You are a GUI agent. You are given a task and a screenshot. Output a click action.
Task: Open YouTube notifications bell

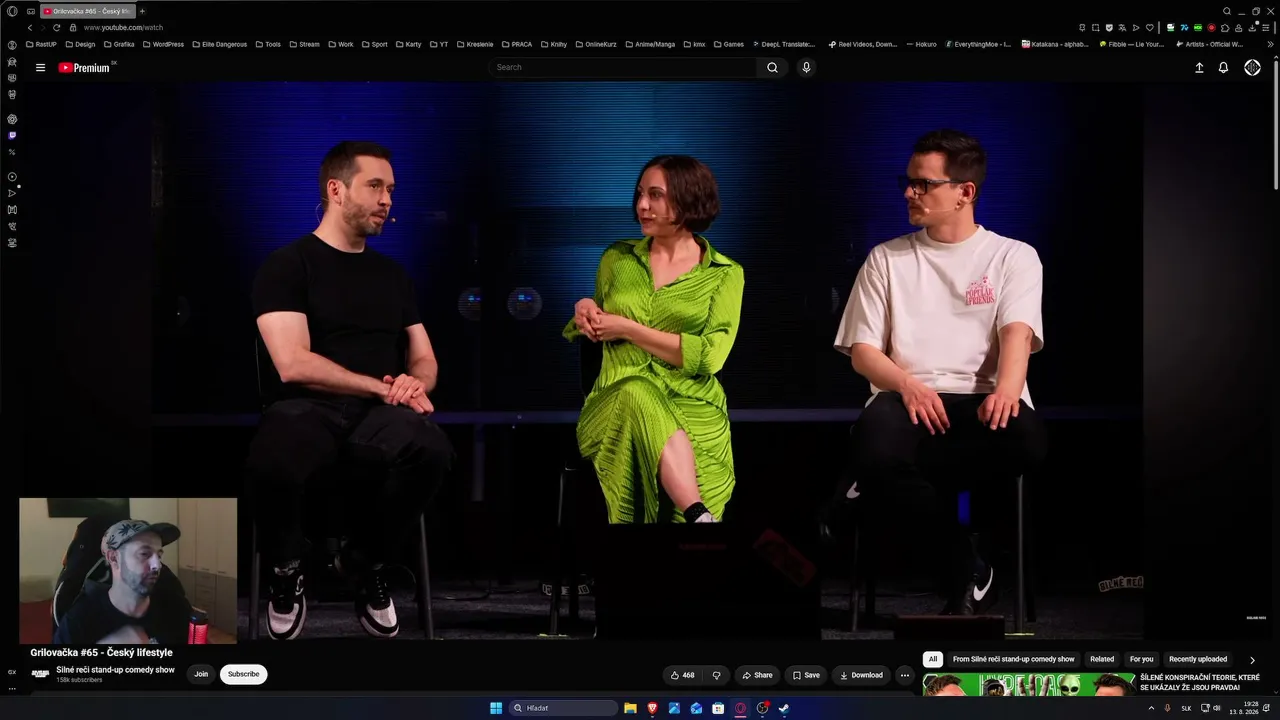pyautogui.click(x=1223, y=68)
